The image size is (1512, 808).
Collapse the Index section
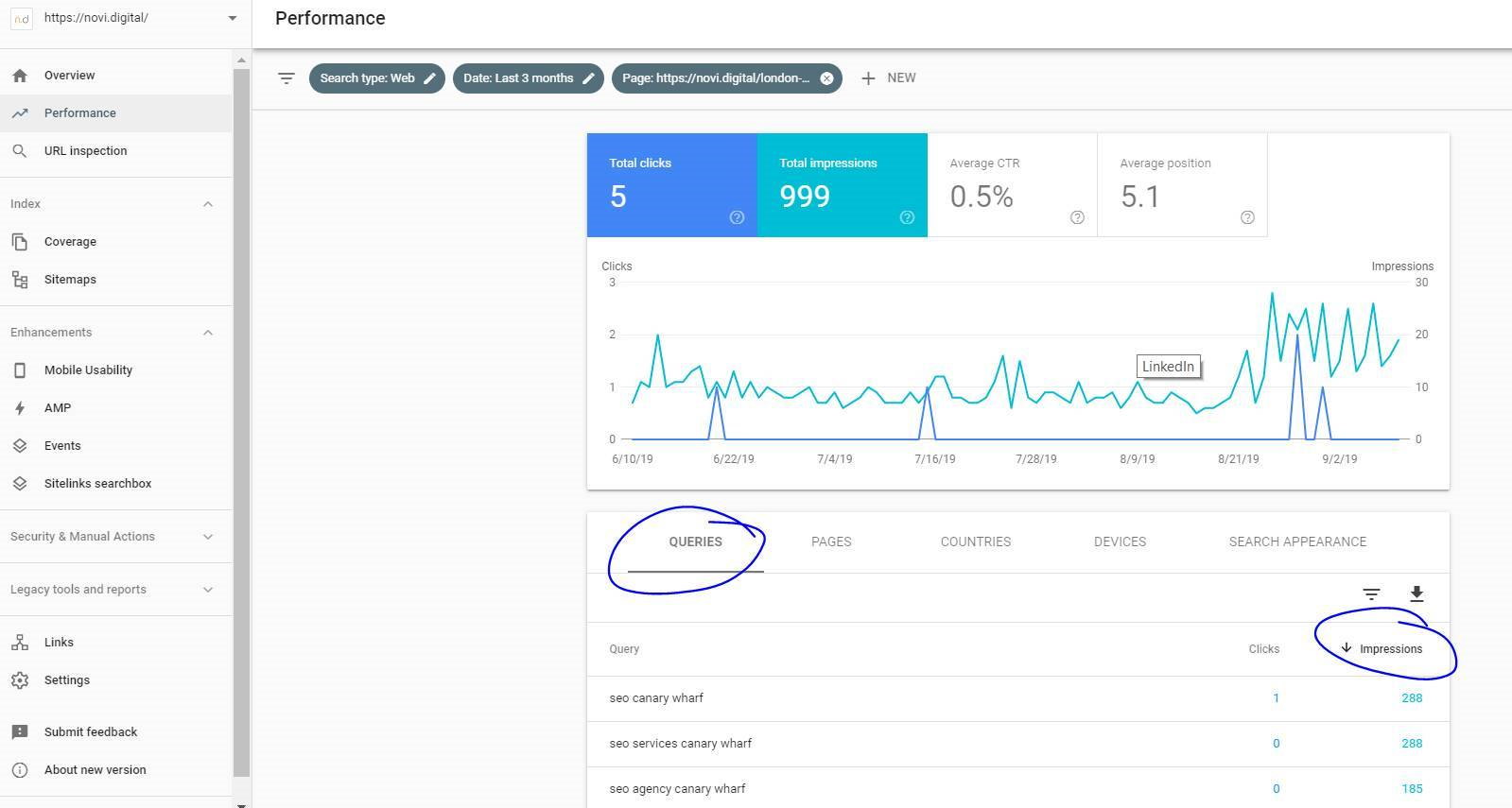pos(208,204)
